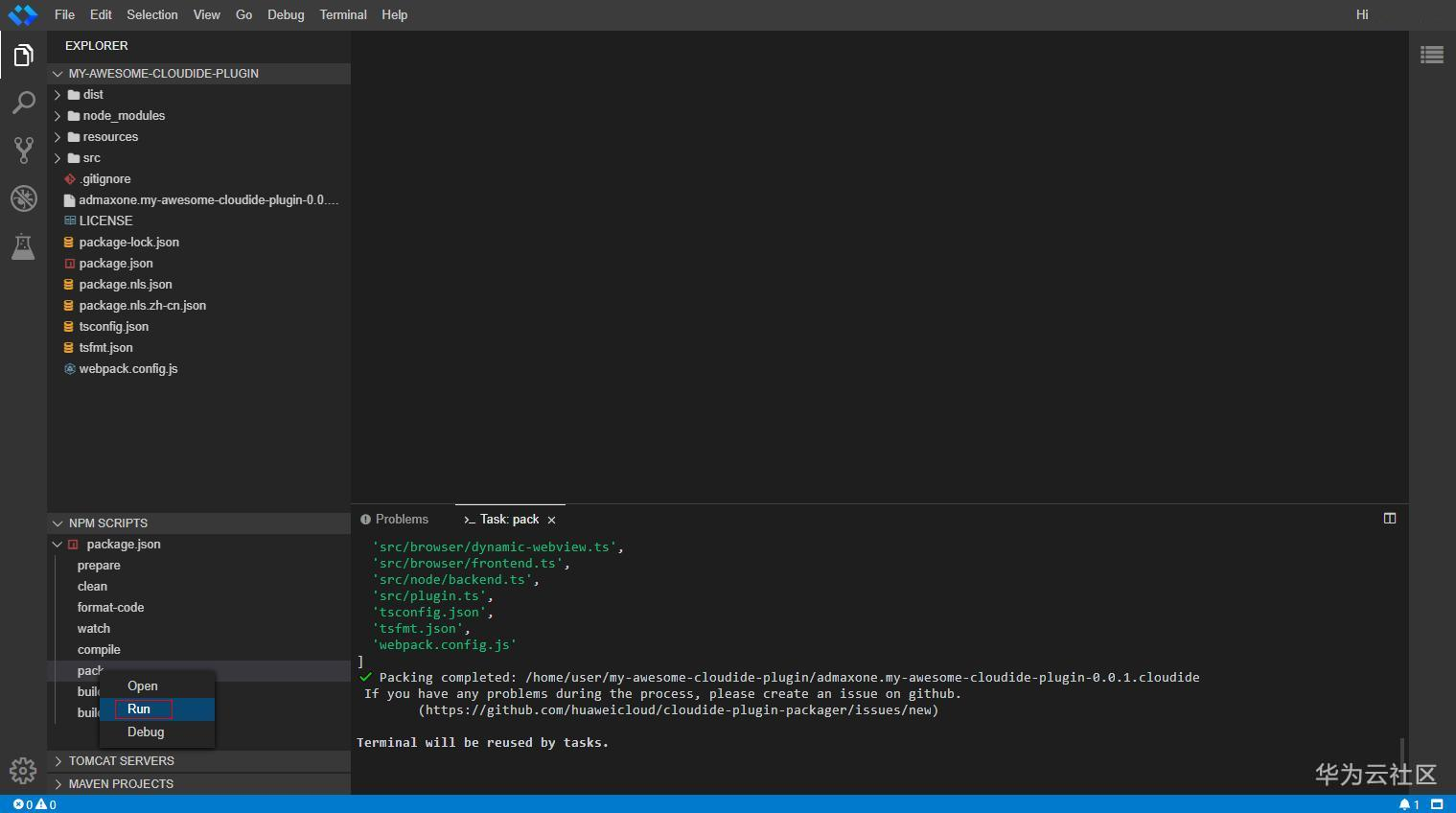Open the Terminal menu
The height and width of the screenshot is (813, 1456).
[343, 14]
